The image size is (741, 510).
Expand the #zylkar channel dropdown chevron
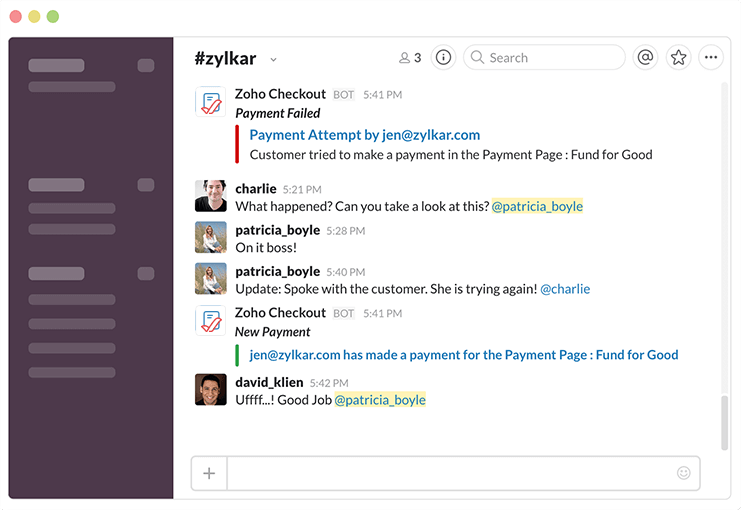(274, 60)
